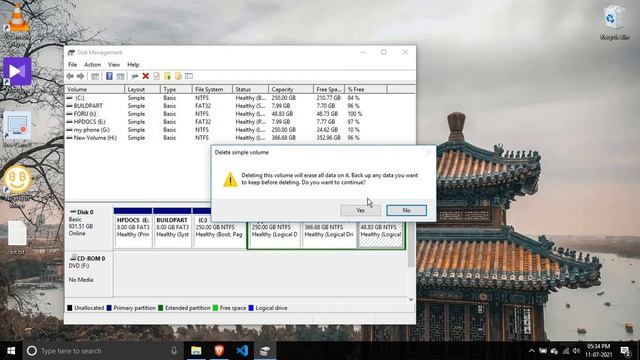640x360 pixels.
Task: Click the red X Delete toolbar icon
Action: coord(145,76)
